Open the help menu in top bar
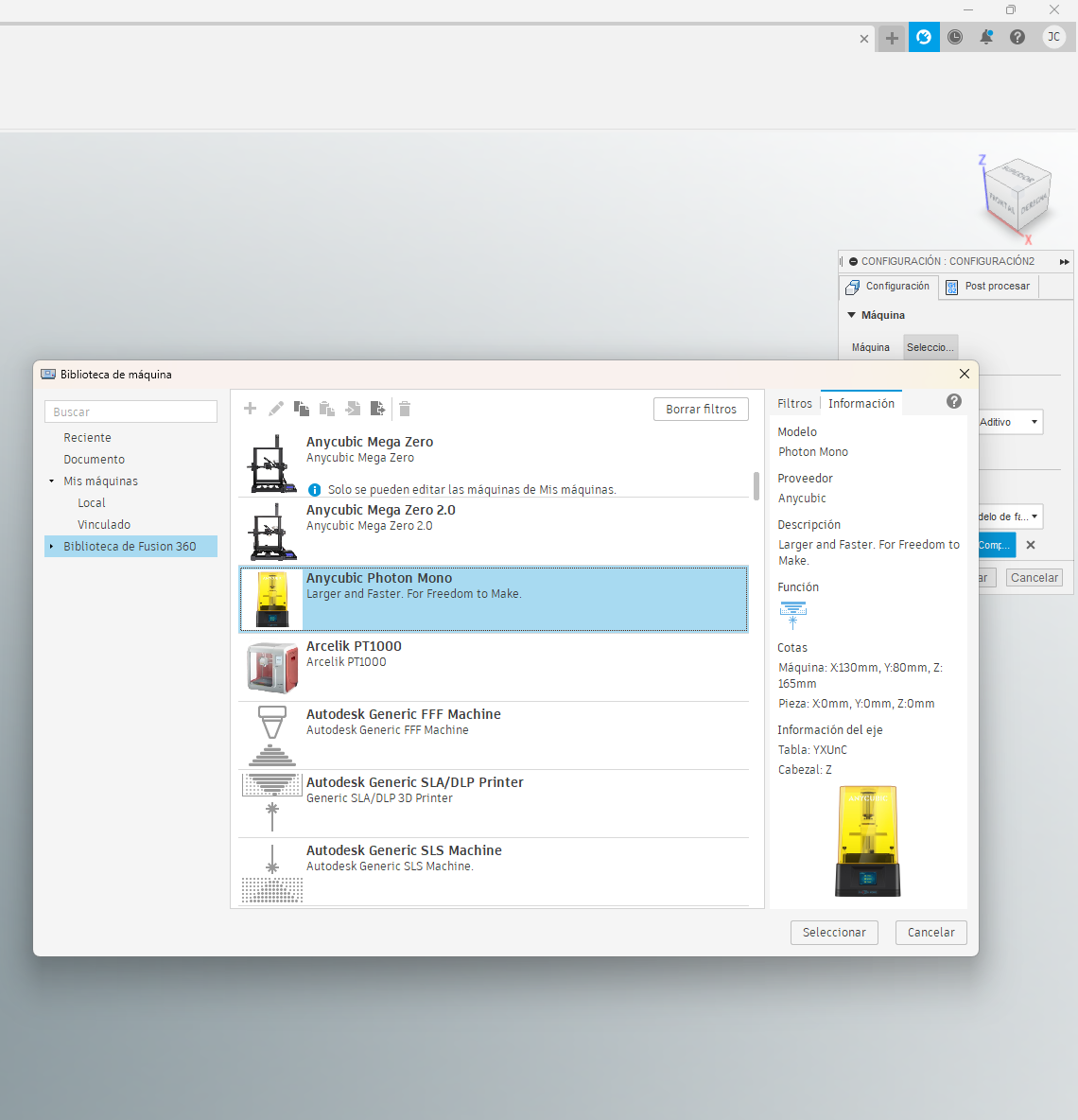This screenshot has width=1078, height=1120. pyautogui.click(x=1017, y=37)
